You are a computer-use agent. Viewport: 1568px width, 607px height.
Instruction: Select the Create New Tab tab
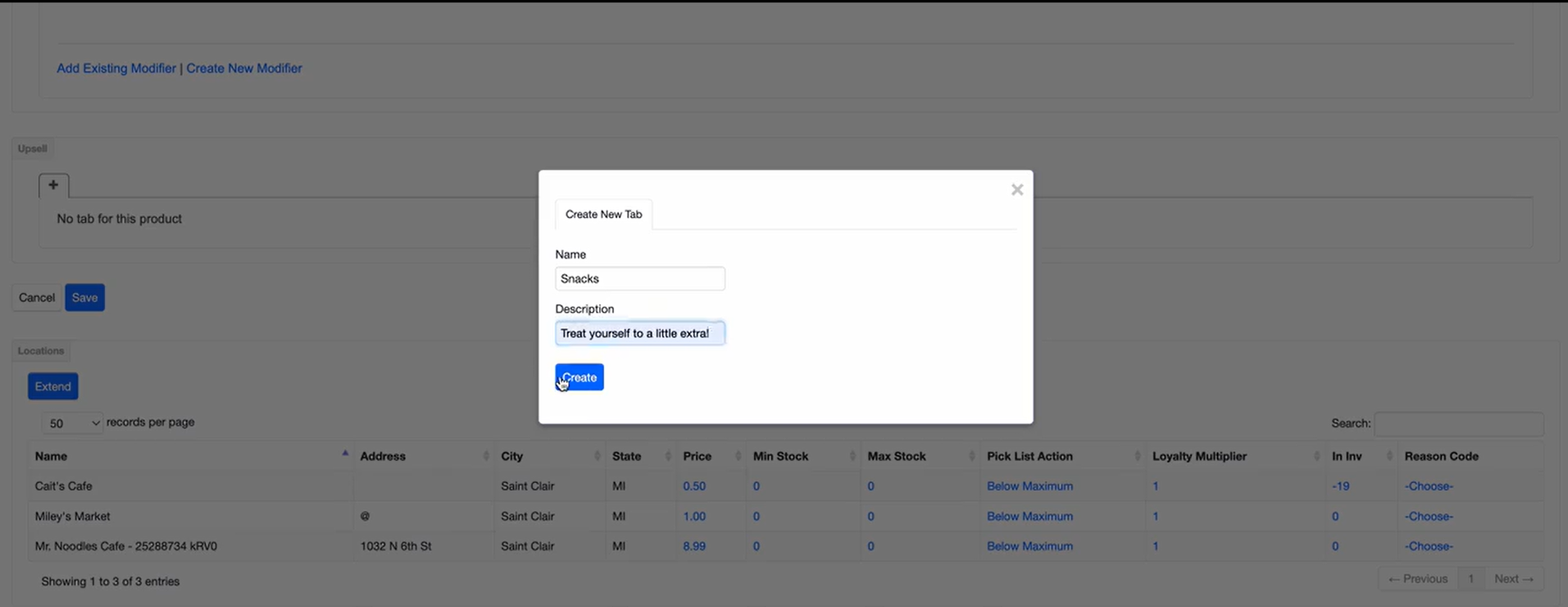tap(604, 214)
